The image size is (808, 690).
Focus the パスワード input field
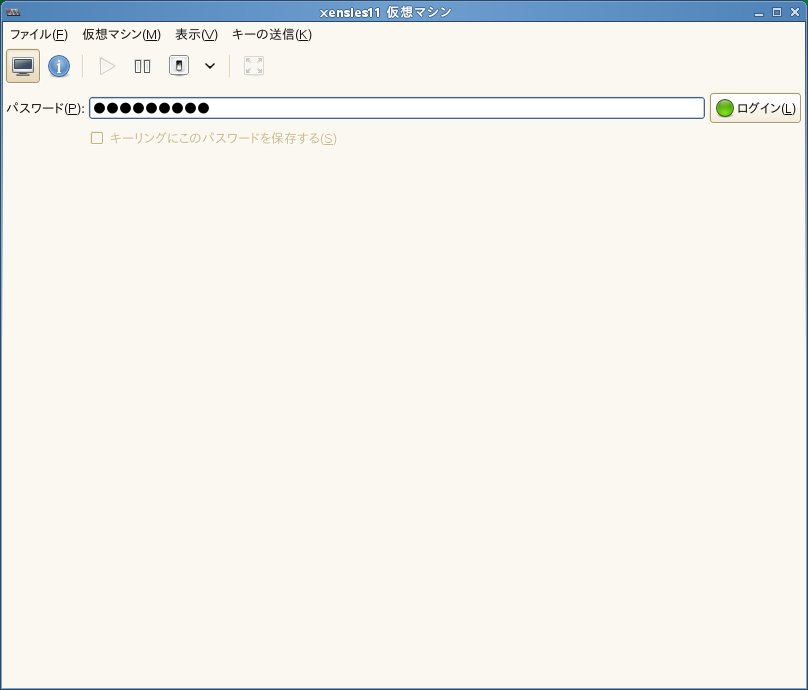tap(397, 108)
